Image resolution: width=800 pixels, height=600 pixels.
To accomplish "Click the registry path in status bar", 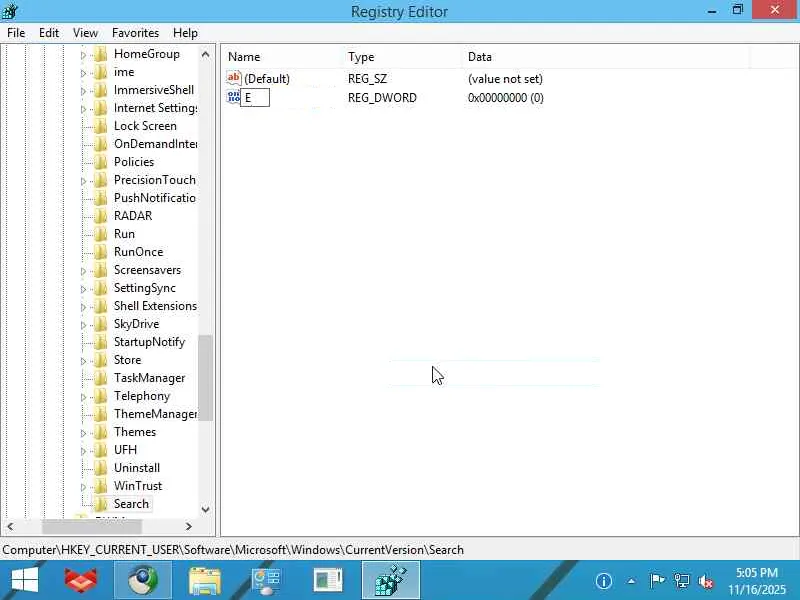I will click(x=233, y=549).
